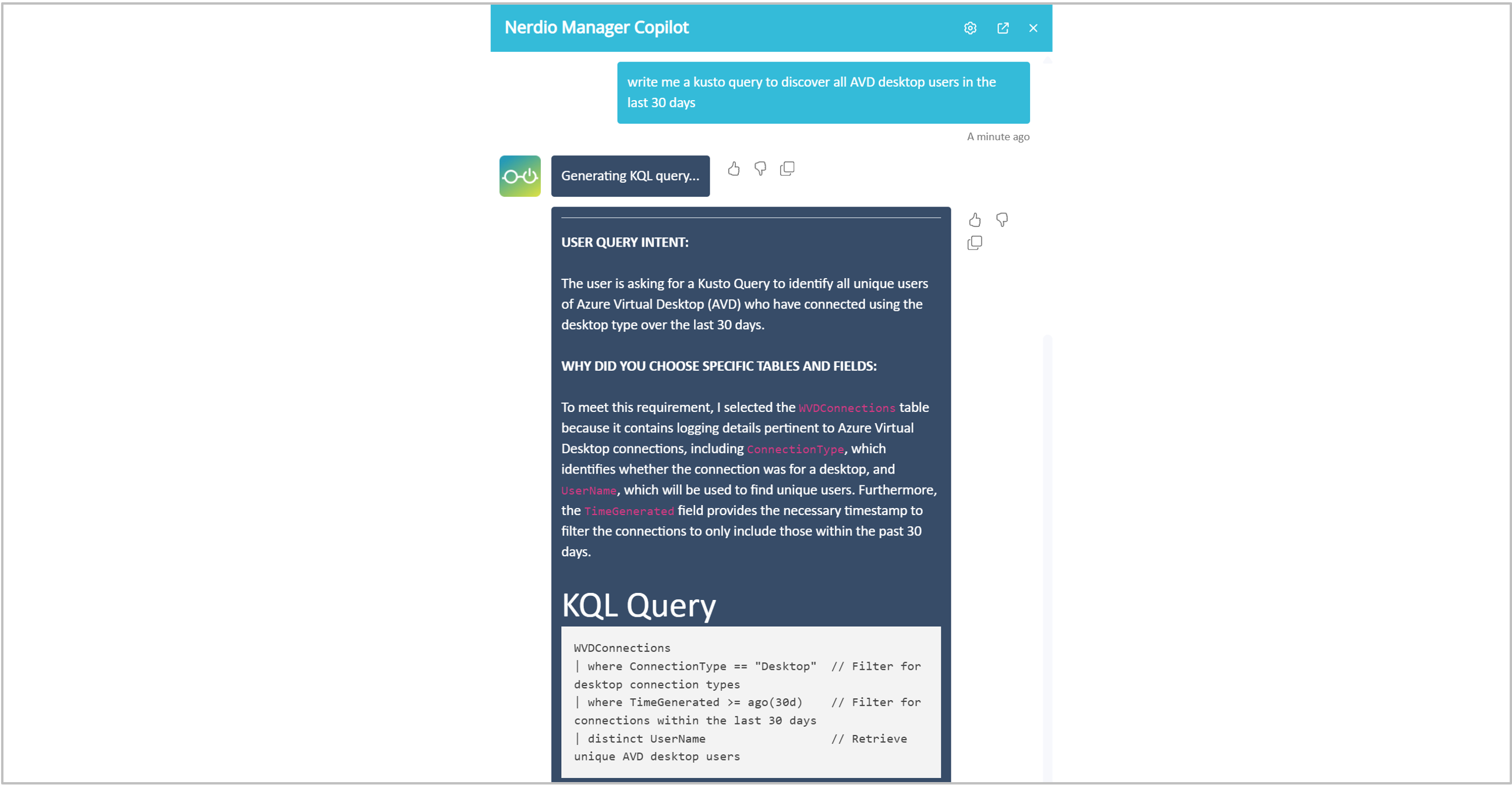Pop out Copilot in new window
Image resolution: width=1512 pixels, height=785 pixels.
pos(1003,28)
